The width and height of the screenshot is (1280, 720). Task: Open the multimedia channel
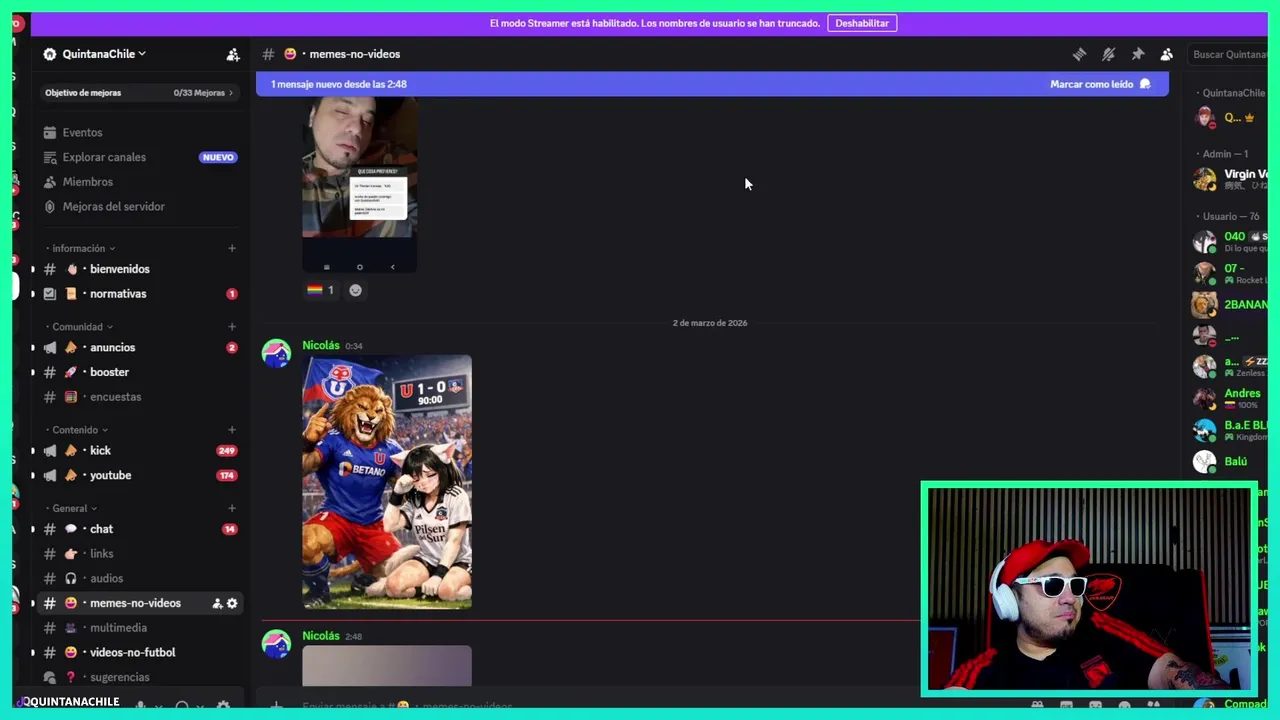click(139, 628)
